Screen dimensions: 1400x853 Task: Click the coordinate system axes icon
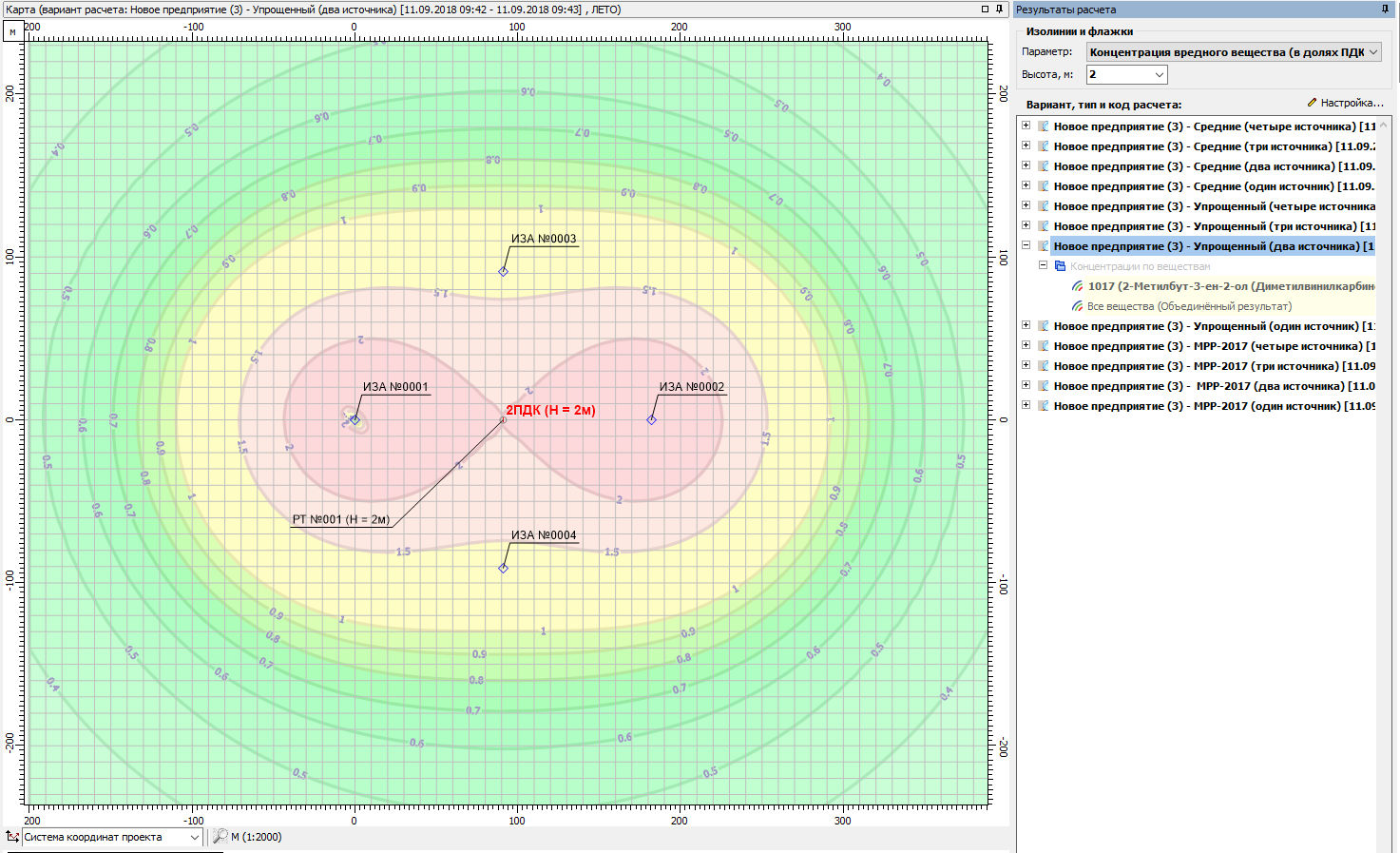pos(12,837)
